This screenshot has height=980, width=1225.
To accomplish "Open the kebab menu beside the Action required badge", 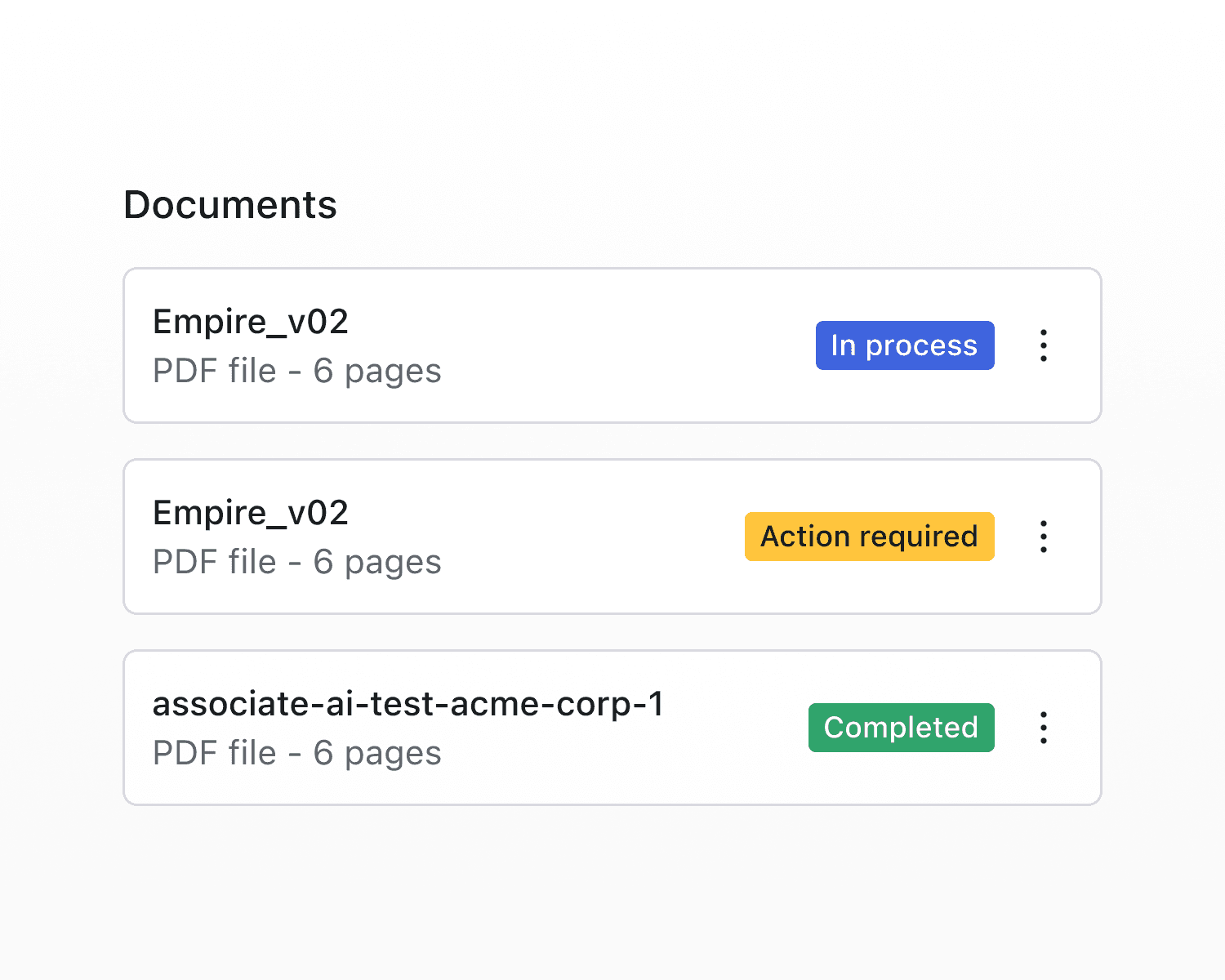I will point(1044,537).
